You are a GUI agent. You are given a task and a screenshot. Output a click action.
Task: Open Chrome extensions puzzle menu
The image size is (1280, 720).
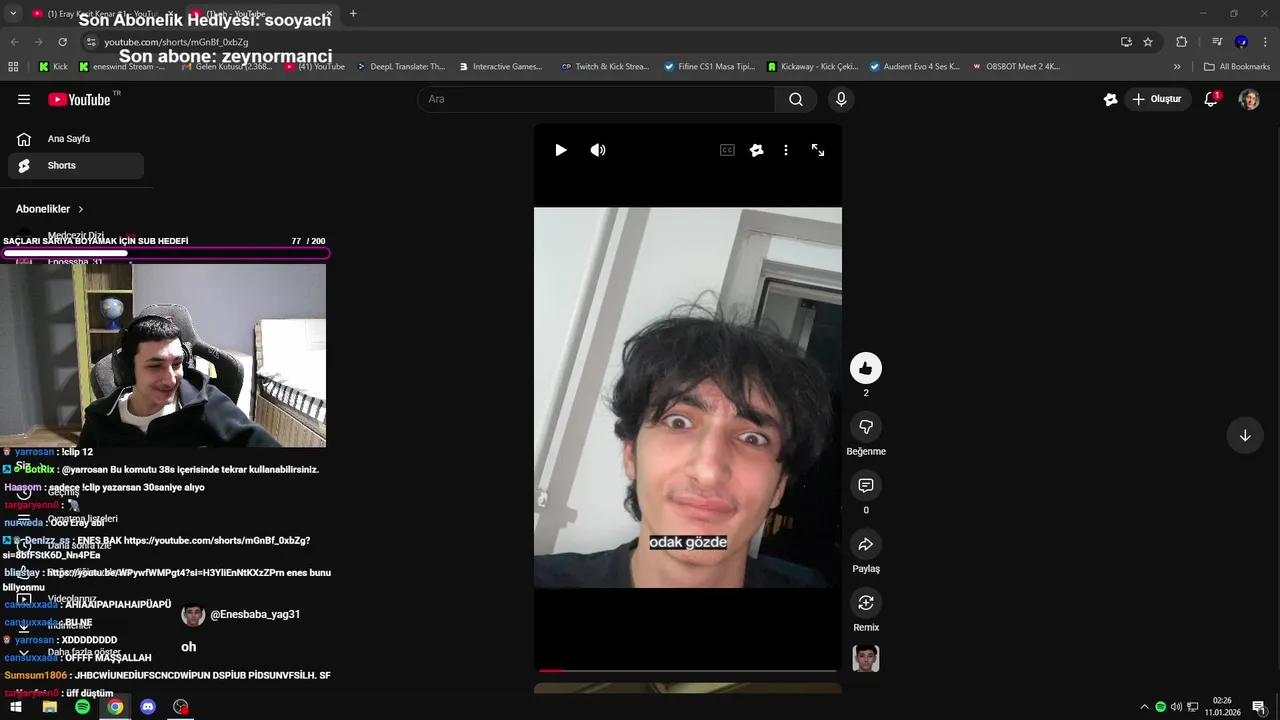pos(1181,42)
